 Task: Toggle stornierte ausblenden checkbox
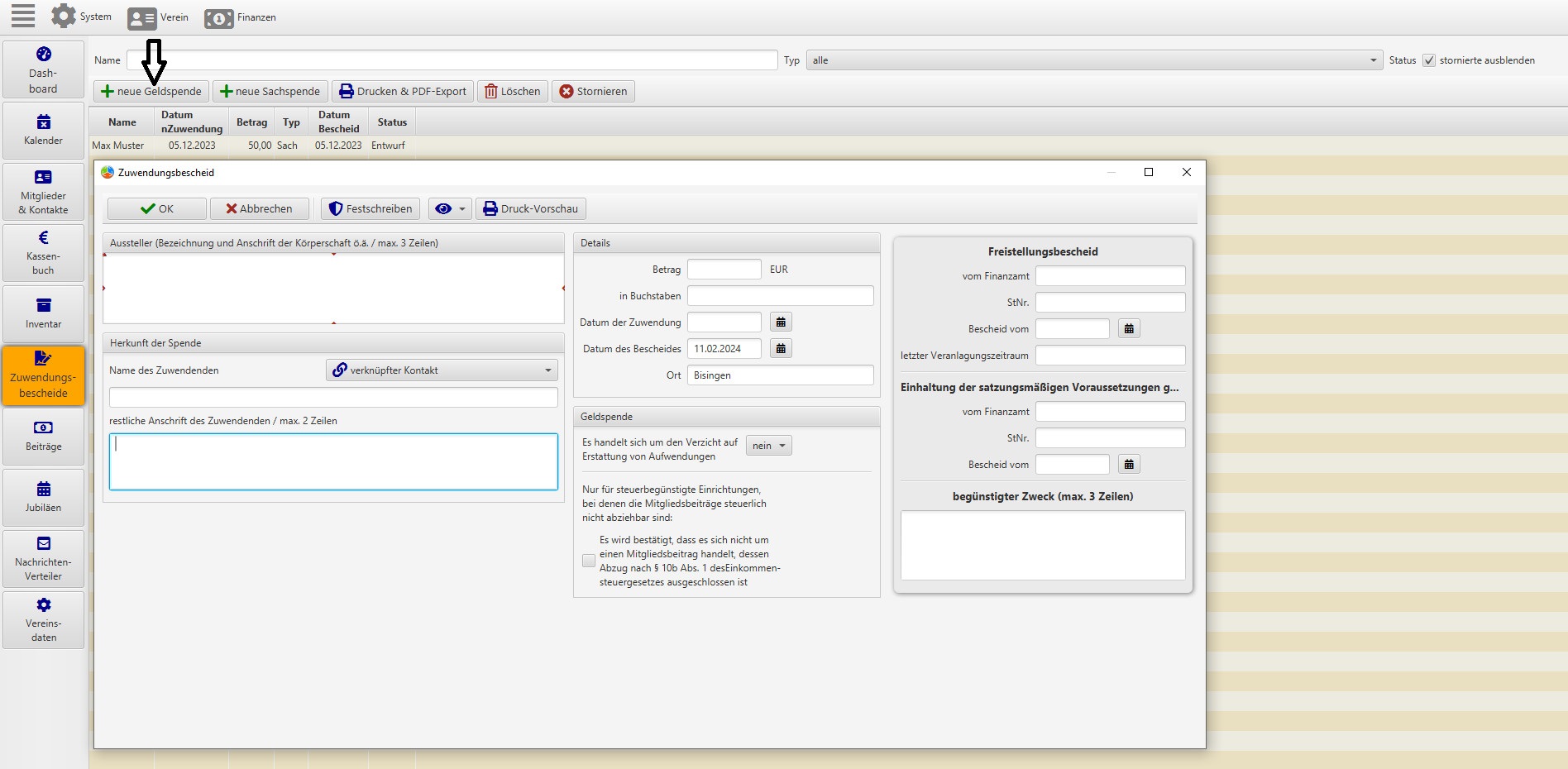pos(1428,60)
